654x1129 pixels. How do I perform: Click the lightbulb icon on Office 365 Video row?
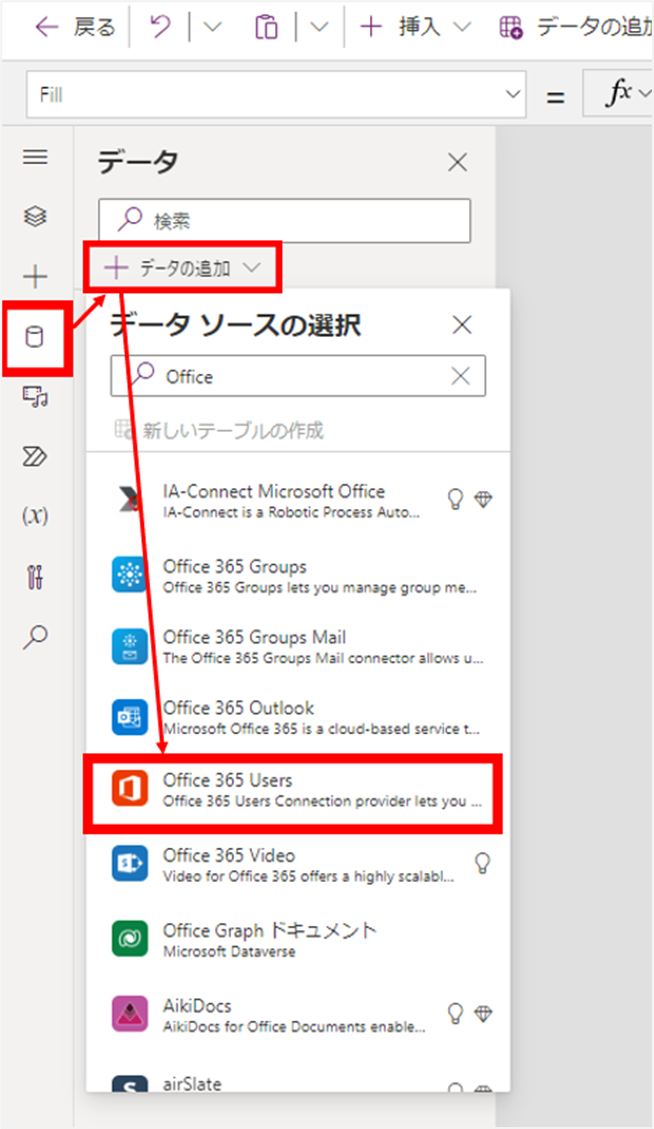pos(483,863)
